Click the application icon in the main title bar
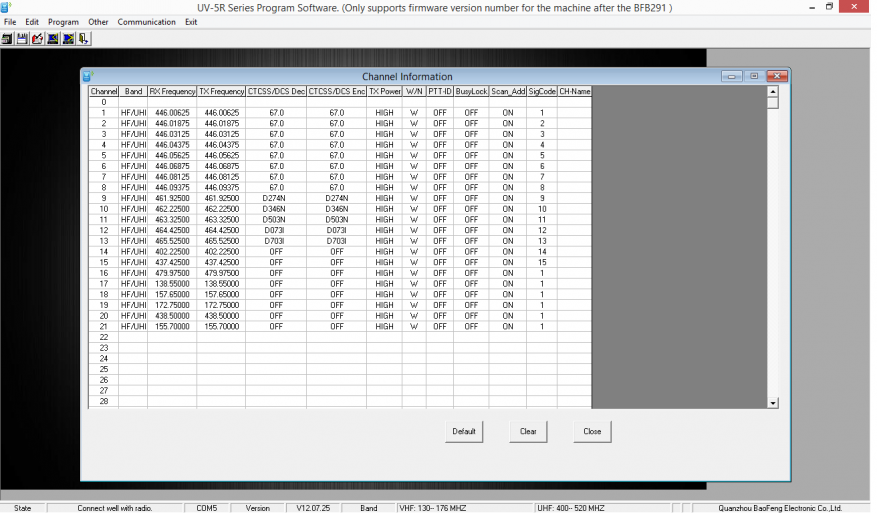 pyautogui.click(x=6, y=7)
